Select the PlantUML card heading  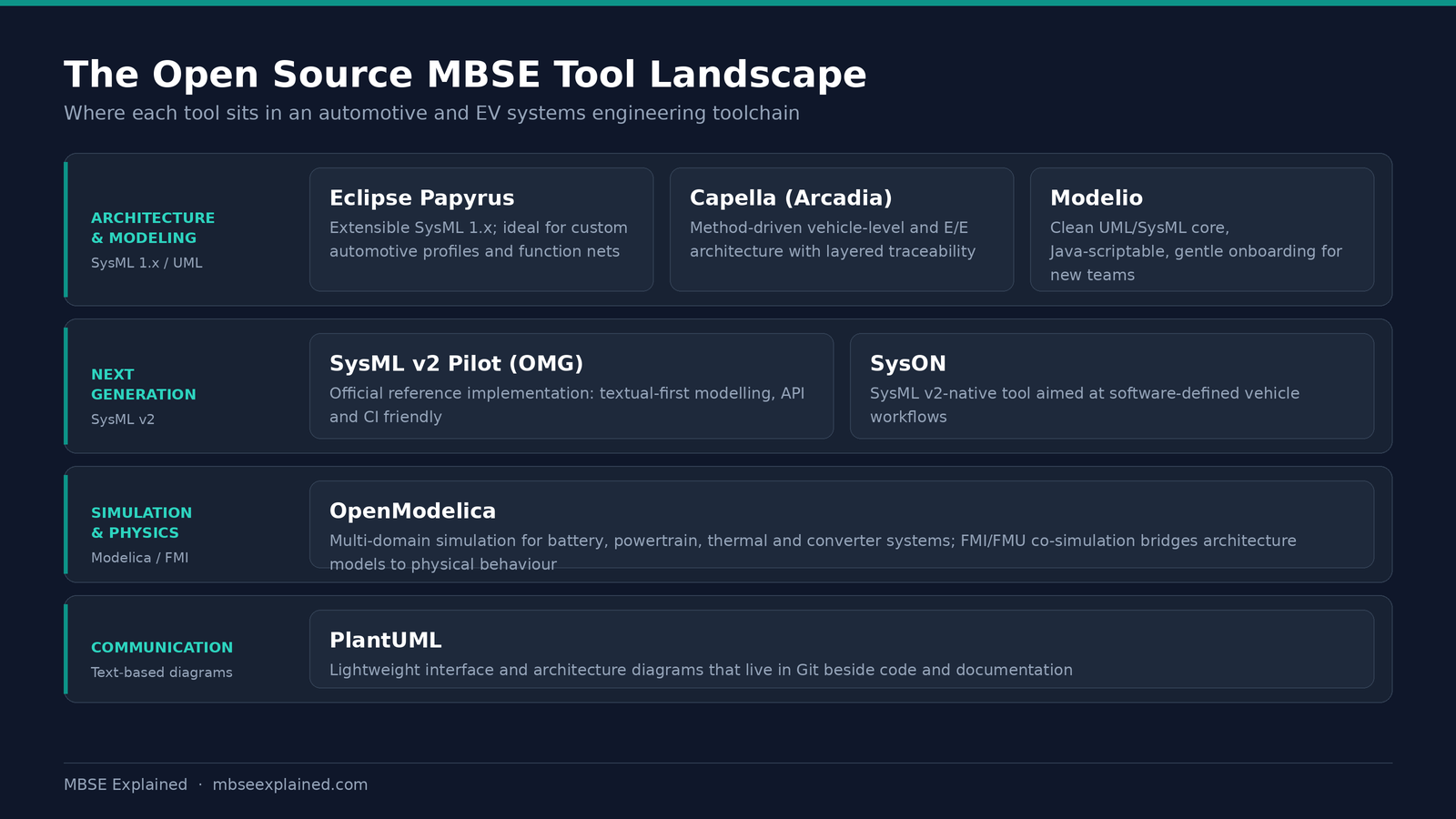click(x=385, y=641)
